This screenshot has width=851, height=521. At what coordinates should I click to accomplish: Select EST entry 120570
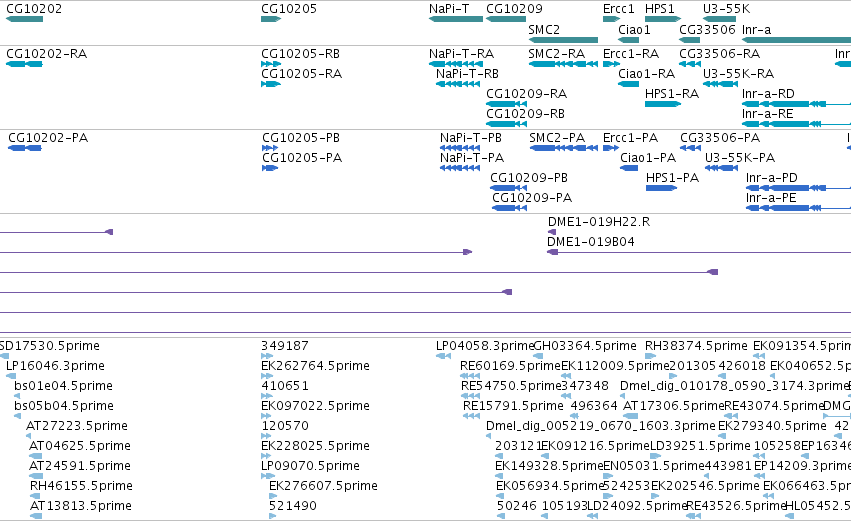coord(284,426)
